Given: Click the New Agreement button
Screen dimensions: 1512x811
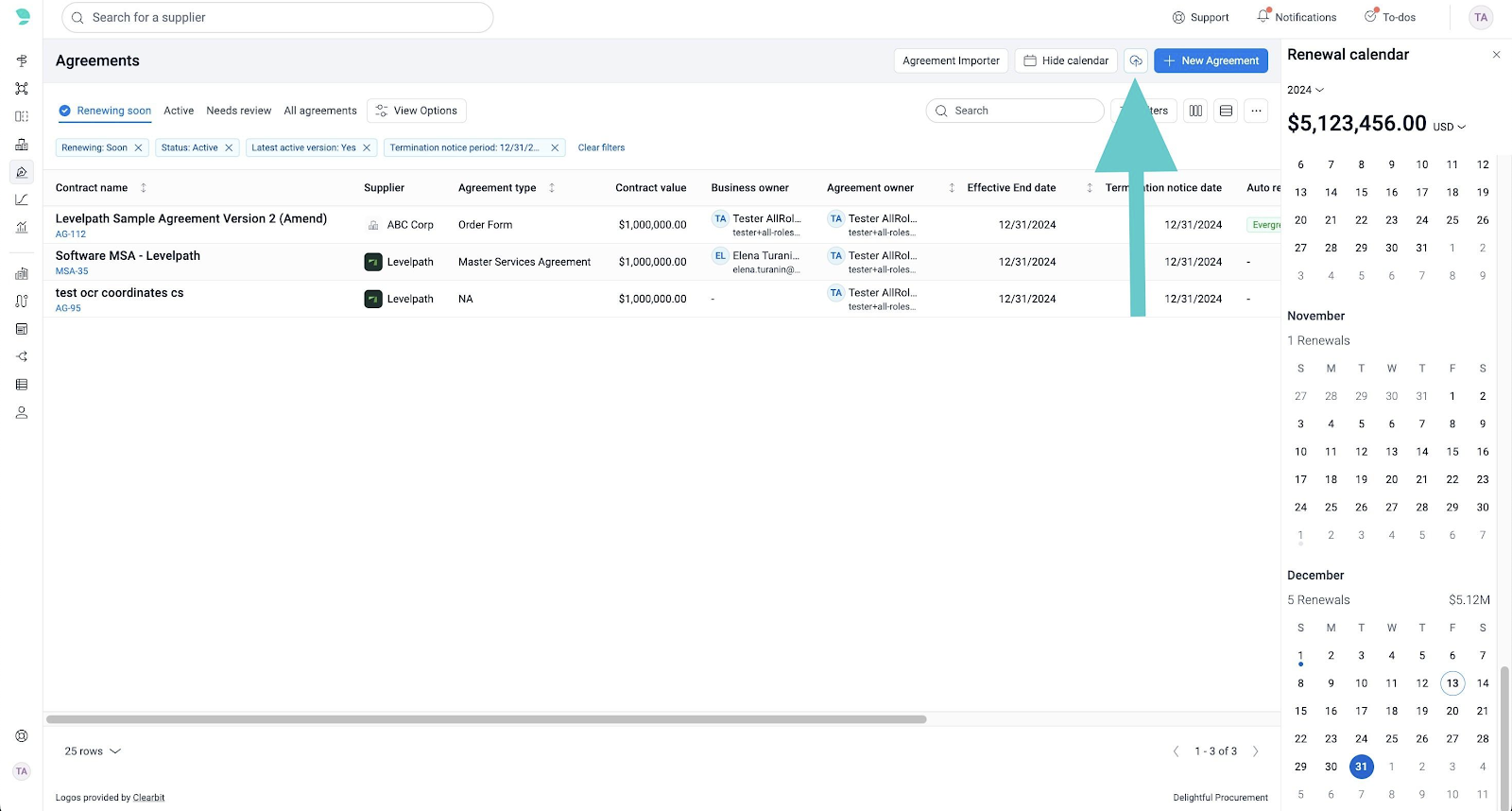Looking at the screenshot, I should (x=1211, y=60).
